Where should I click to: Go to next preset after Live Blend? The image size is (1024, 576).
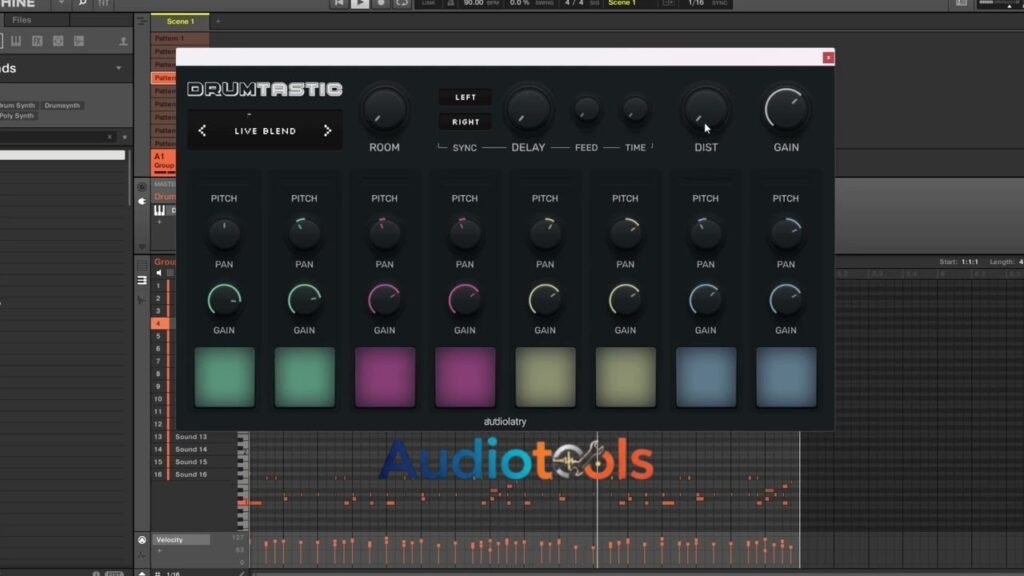327,131
